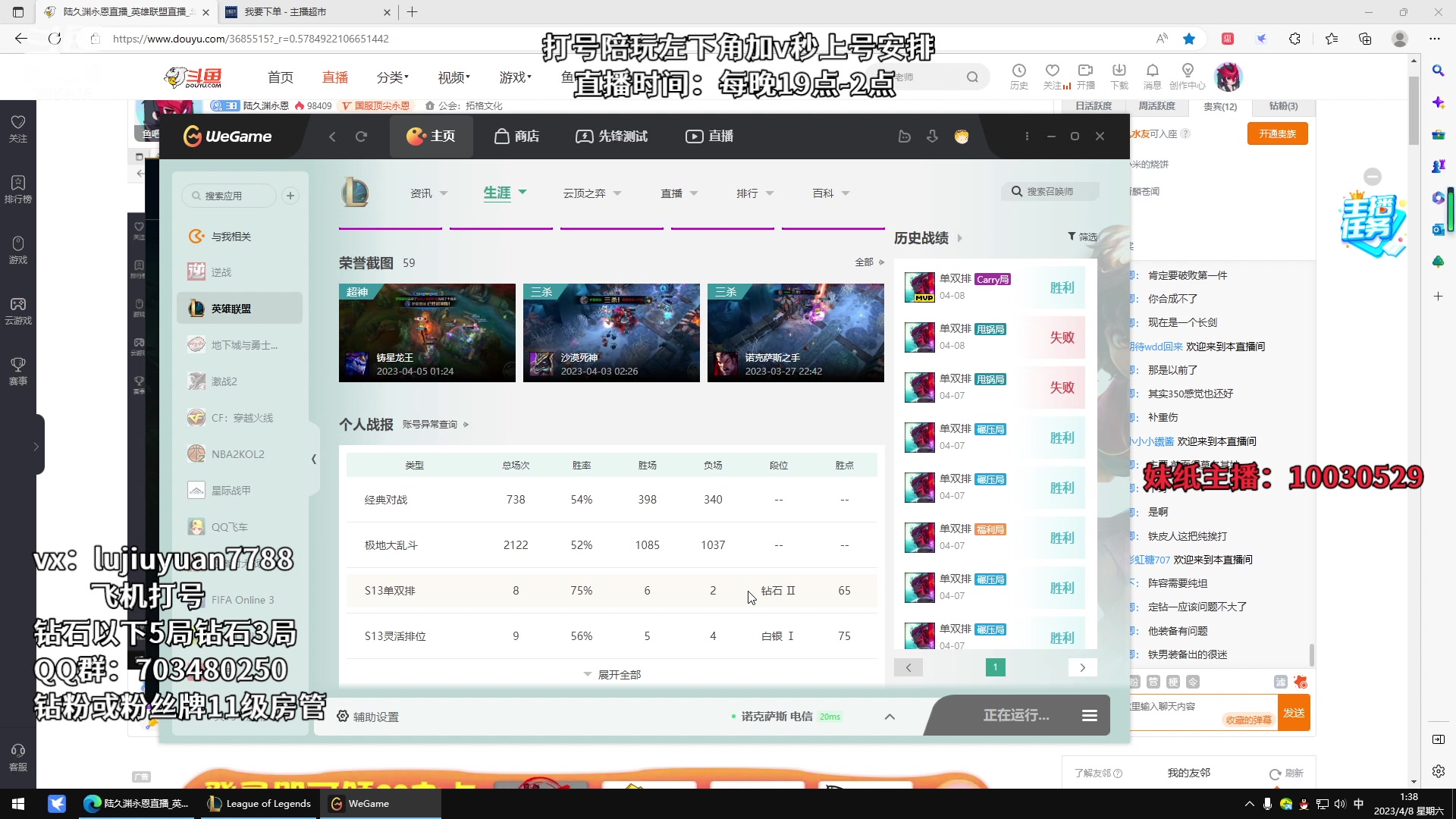Select 与我相关 in WeGame sidebar
The height and width of the screenshot is (819, 1456).
coord(240,237)
